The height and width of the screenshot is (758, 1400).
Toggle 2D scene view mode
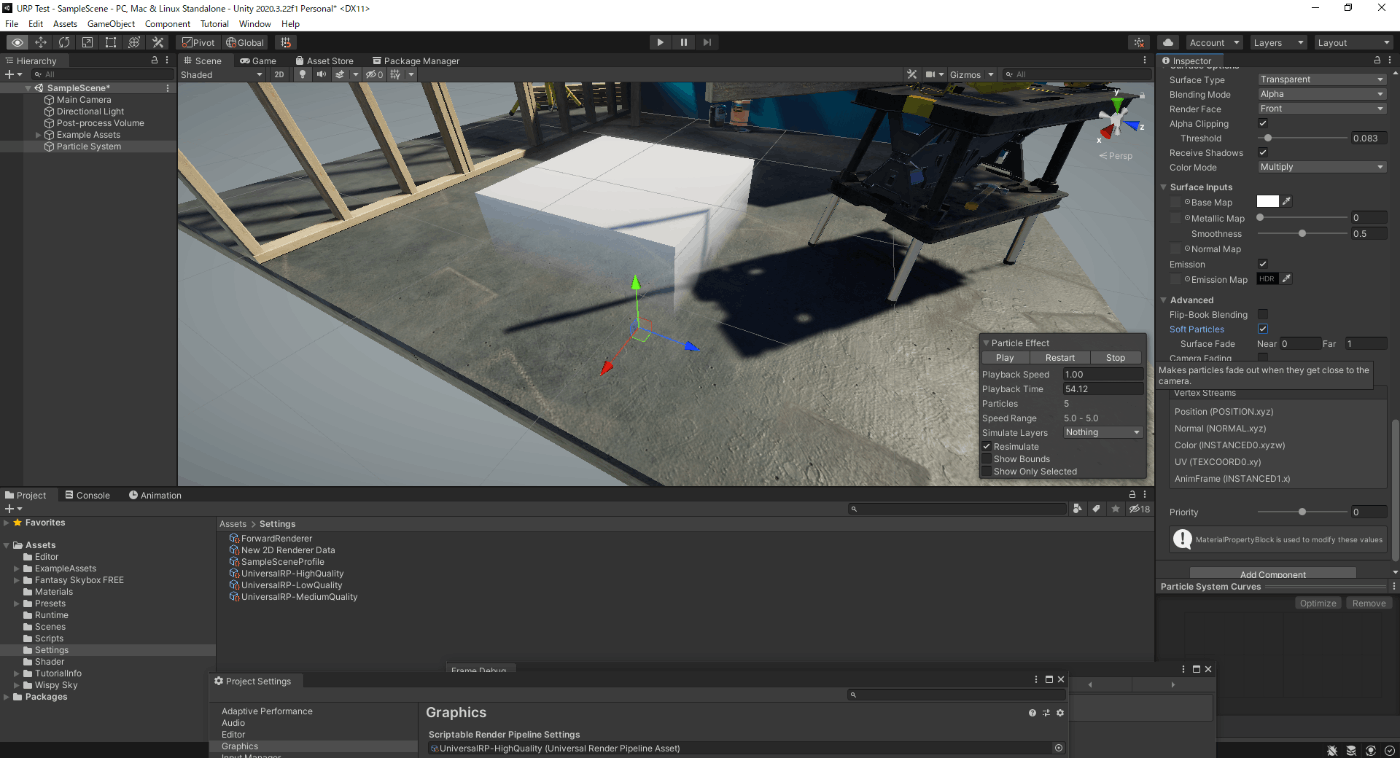(x=280, y=75)
